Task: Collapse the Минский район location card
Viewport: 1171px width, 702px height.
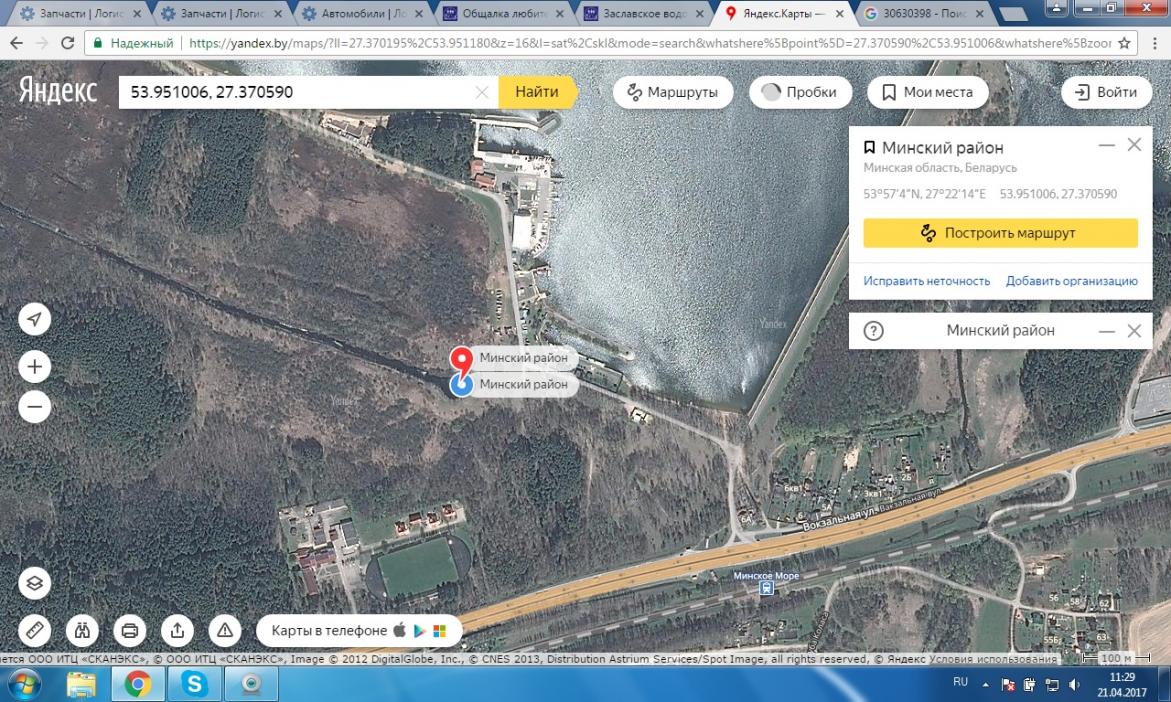Action: 1106,145
